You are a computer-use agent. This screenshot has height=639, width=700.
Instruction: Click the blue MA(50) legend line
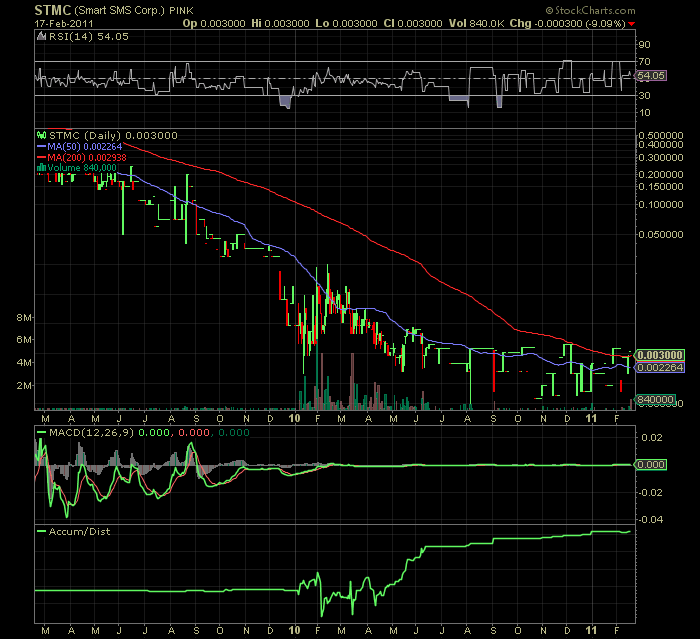click(41, 146)
